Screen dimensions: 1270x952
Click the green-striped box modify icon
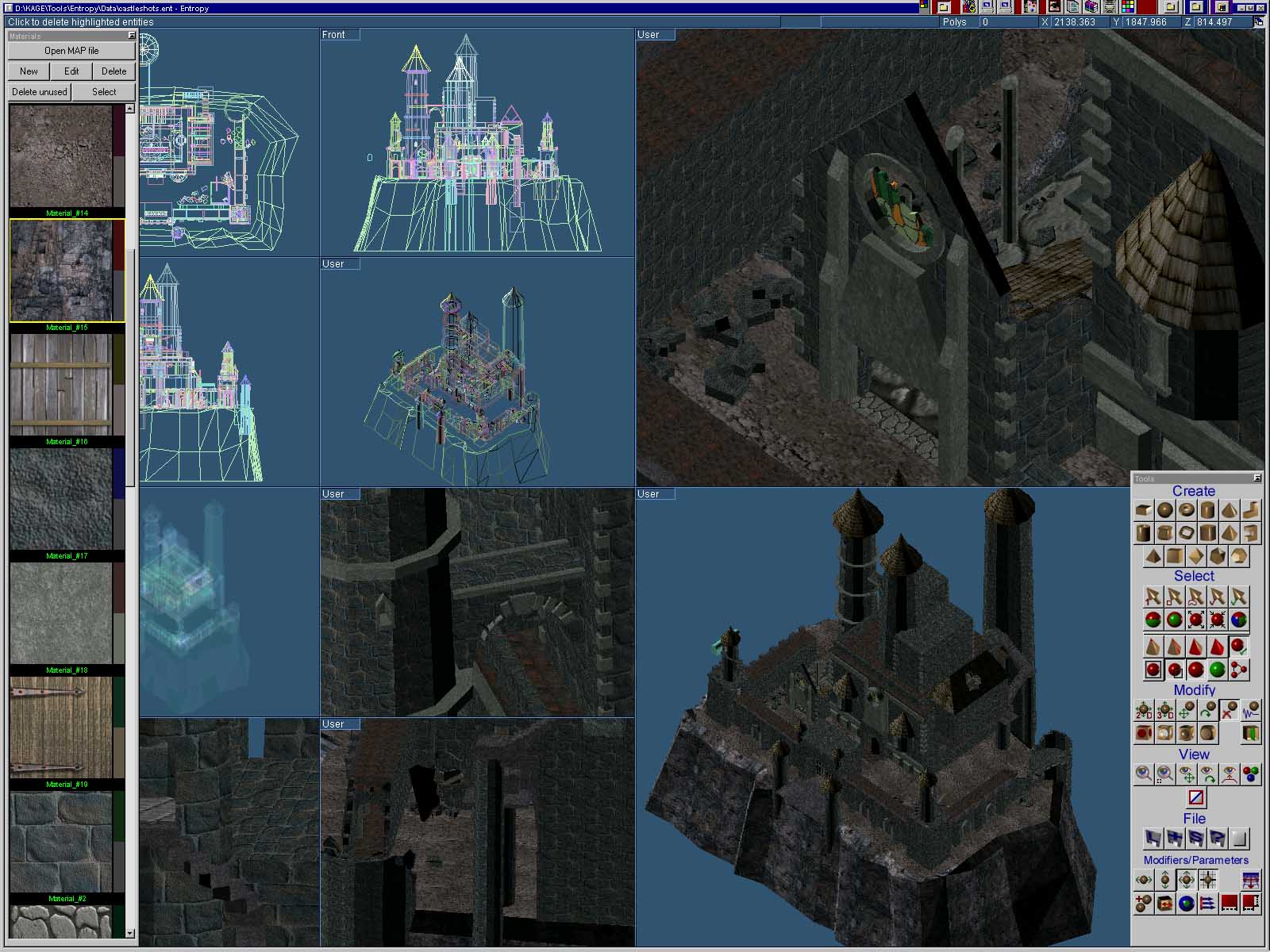1251,732
